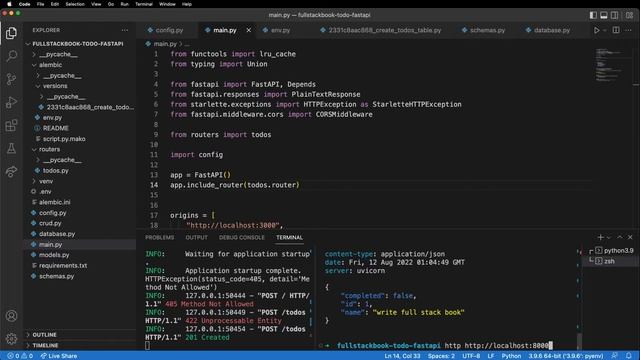
Task: Split the editor to the right
Action: pos(616,30)
